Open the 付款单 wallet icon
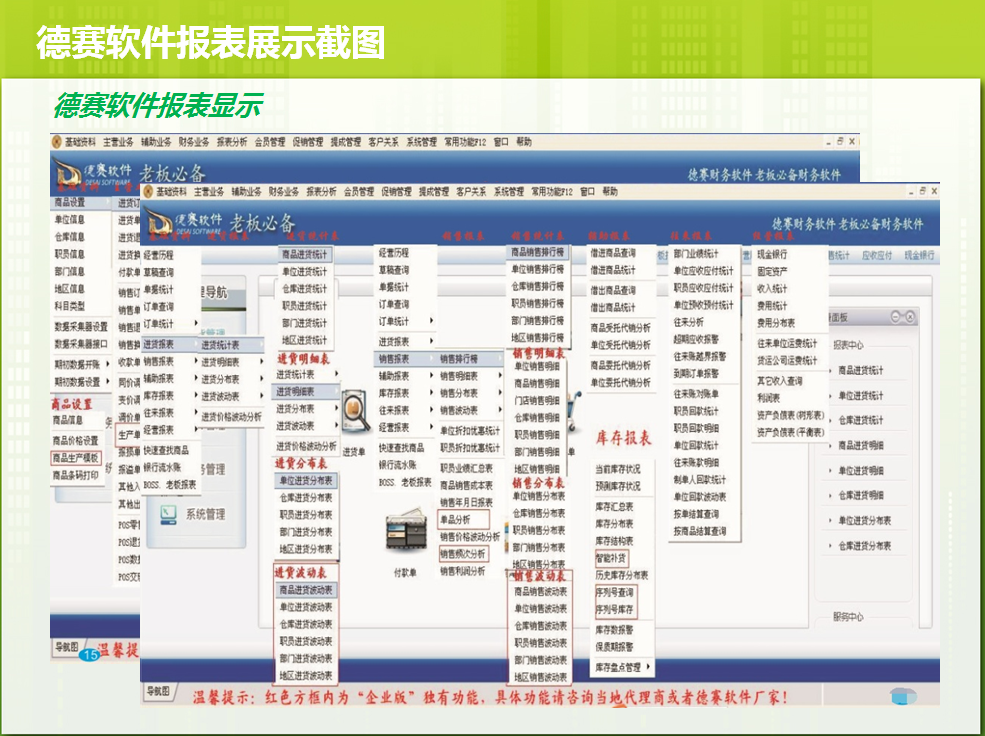Screen dimensions: 985x736 point(406,533)
